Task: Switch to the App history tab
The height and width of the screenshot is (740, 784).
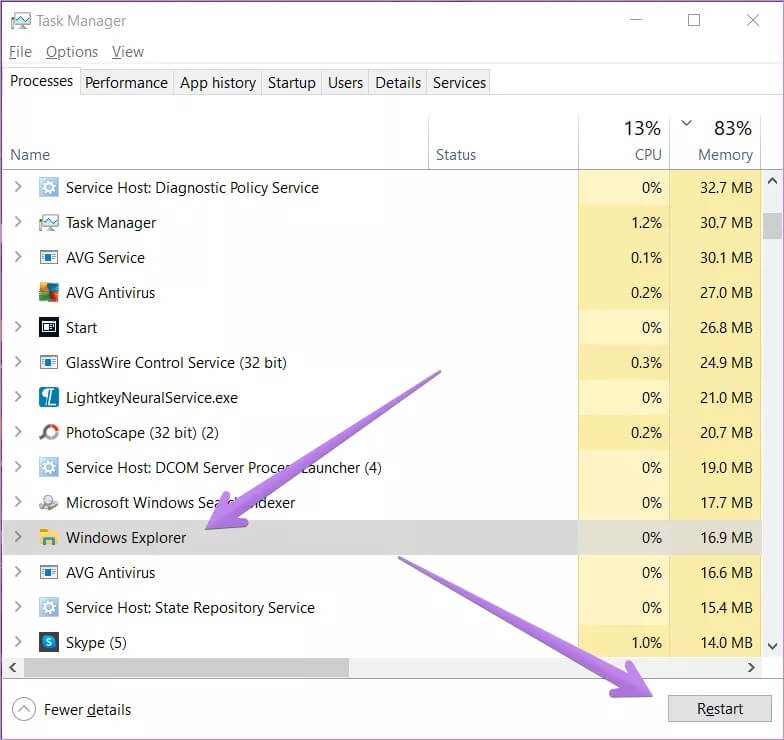Action: pos(218,82)
